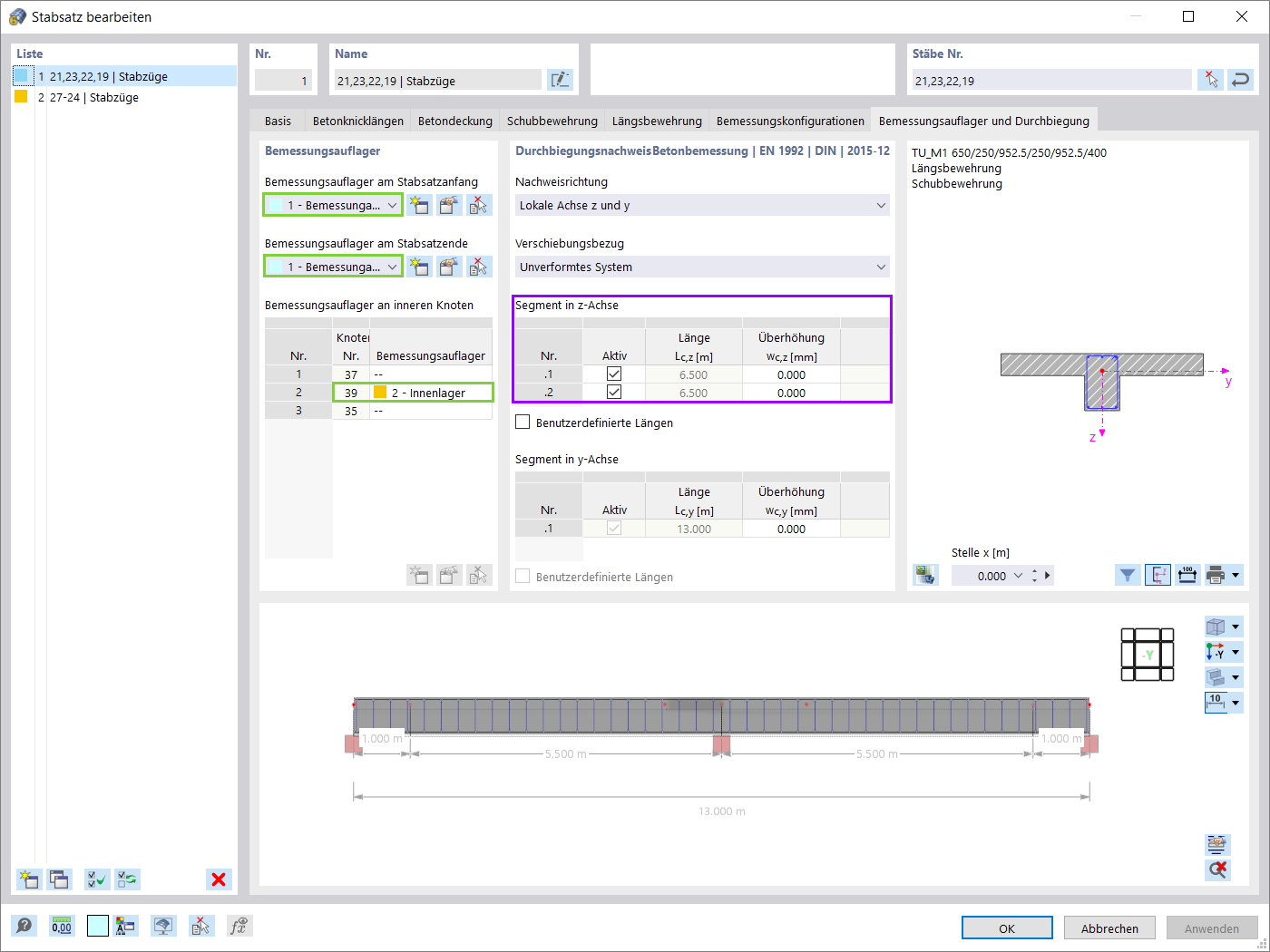The image size is (1270, 952).
Task: Click the Stäbe Nr. input field
Action: pyautogui.click(x=1051, y=80)
